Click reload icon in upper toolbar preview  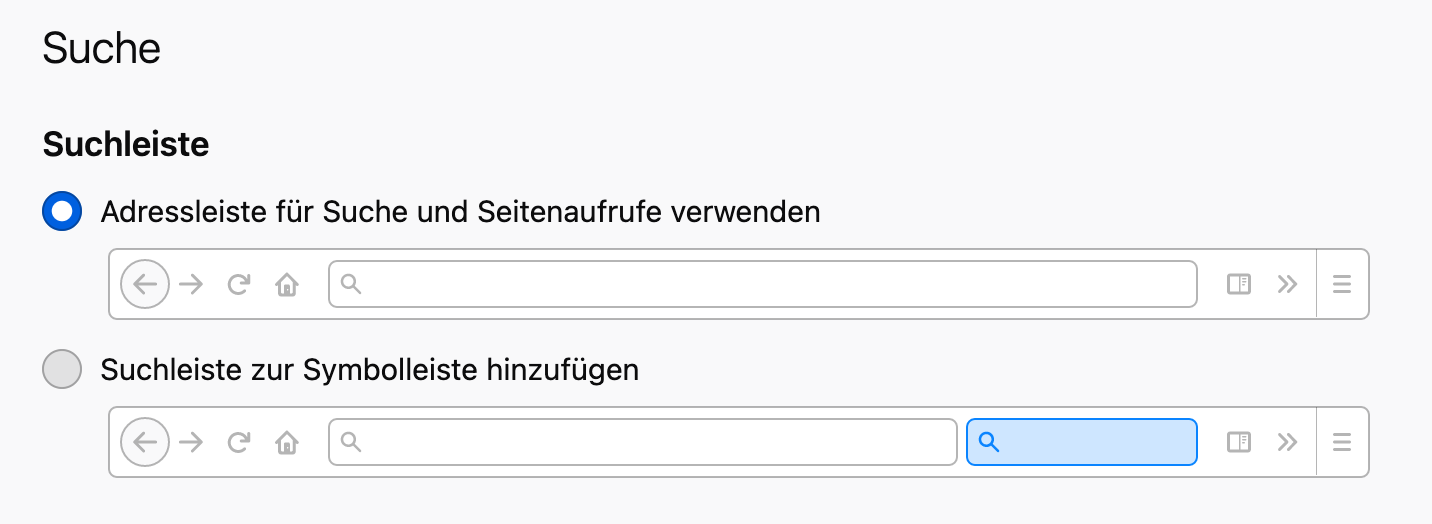pos(238,284)
